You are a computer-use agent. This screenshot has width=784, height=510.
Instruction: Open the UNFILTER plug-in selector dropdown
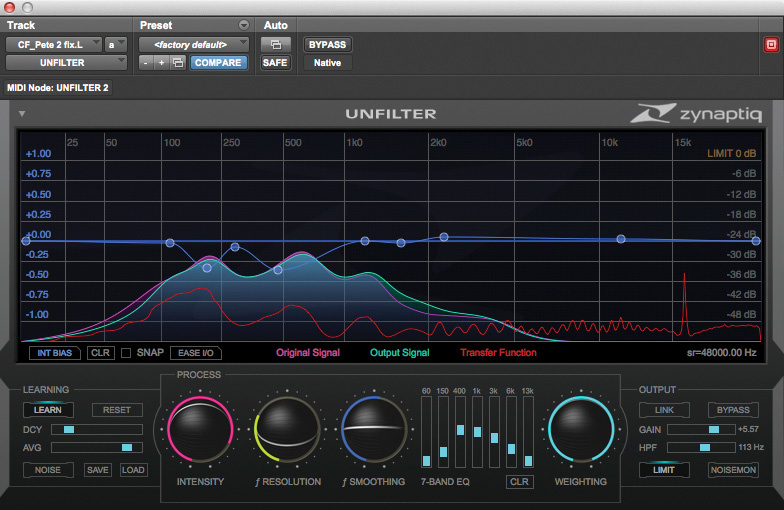[x=66, y=62]
